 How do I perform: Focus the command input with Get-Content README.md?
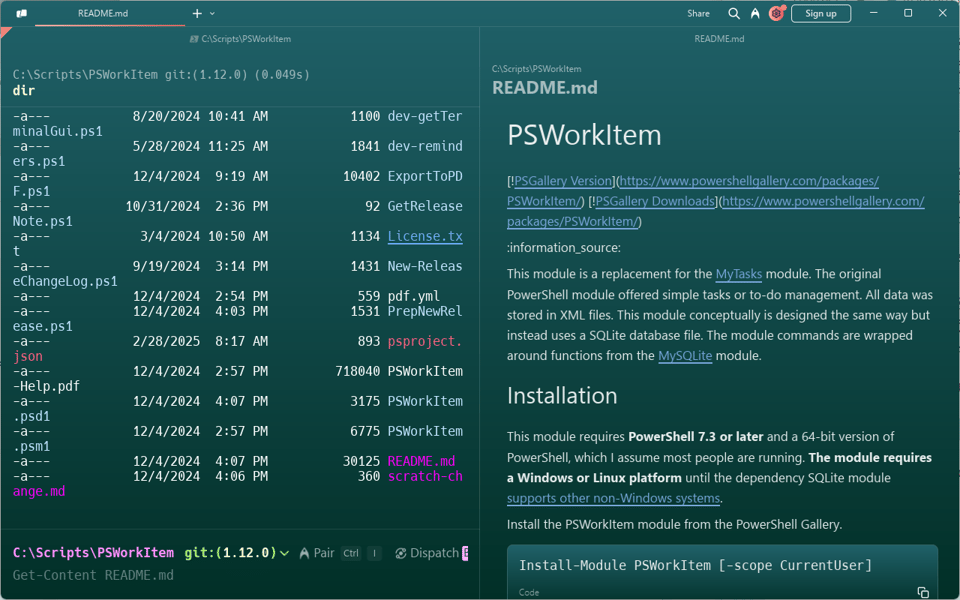click(x=239, y=576)
